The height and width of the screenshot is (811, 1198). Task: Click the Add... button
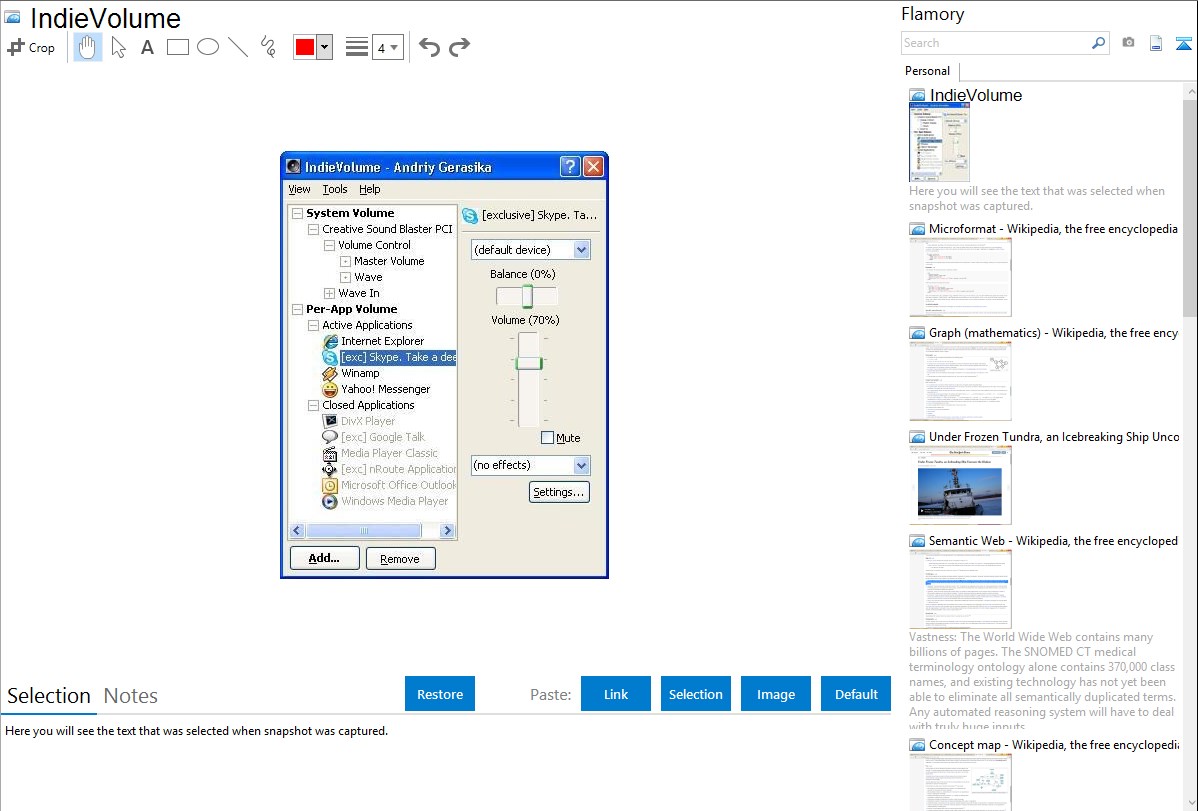tap(325, 559)
